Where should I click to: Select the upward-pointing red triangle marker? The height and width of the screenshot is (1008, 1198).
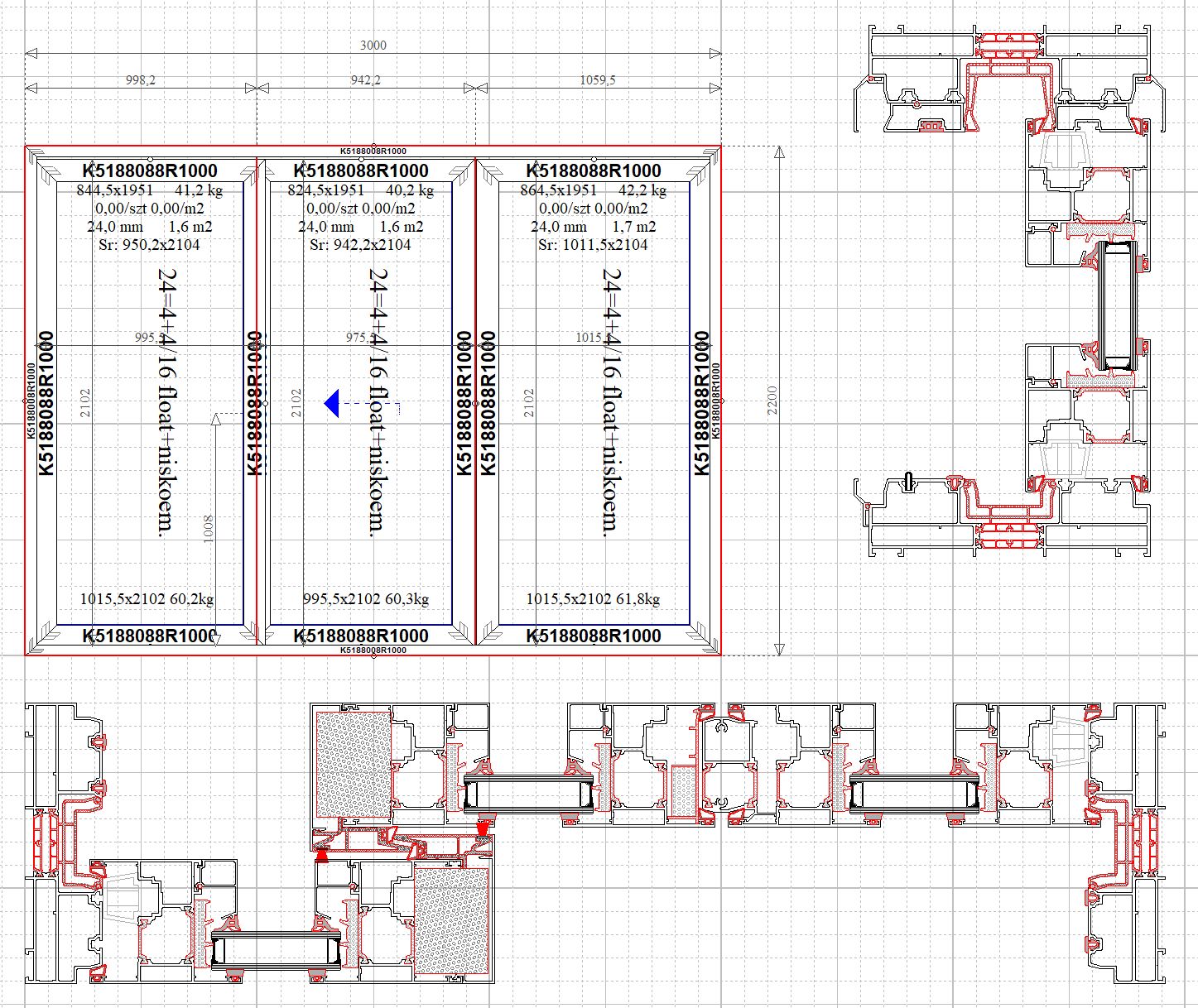pyautogui.click(x=322, y=856)
